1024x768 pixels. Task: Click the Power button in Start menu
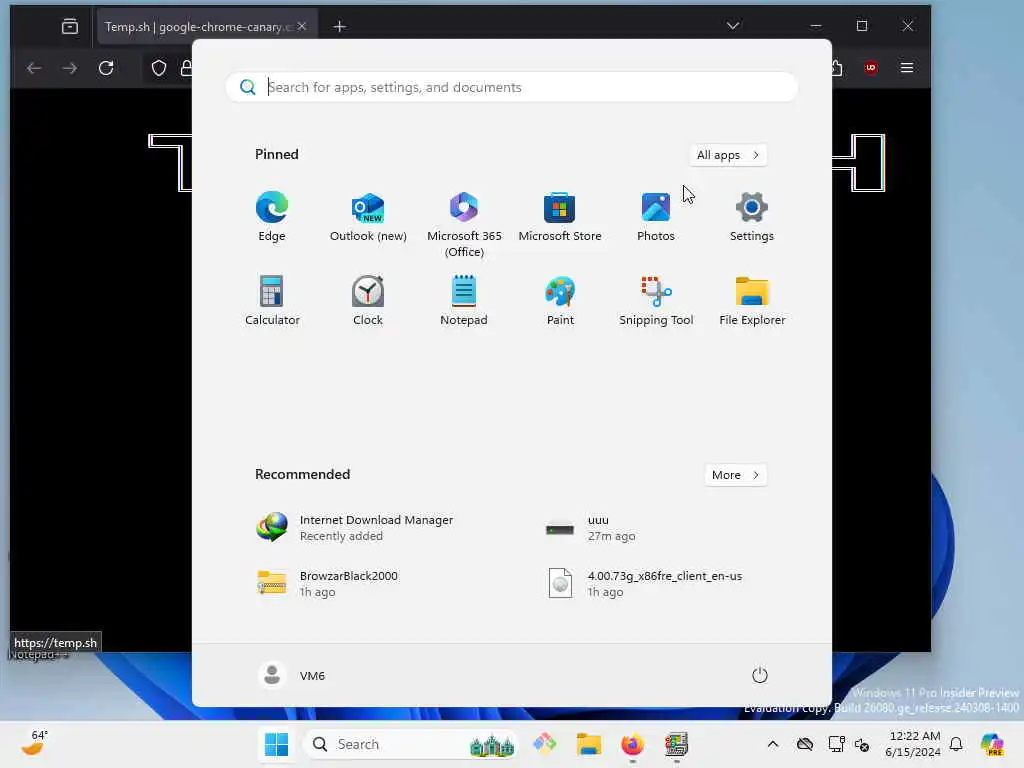click(x=760, y=675)
